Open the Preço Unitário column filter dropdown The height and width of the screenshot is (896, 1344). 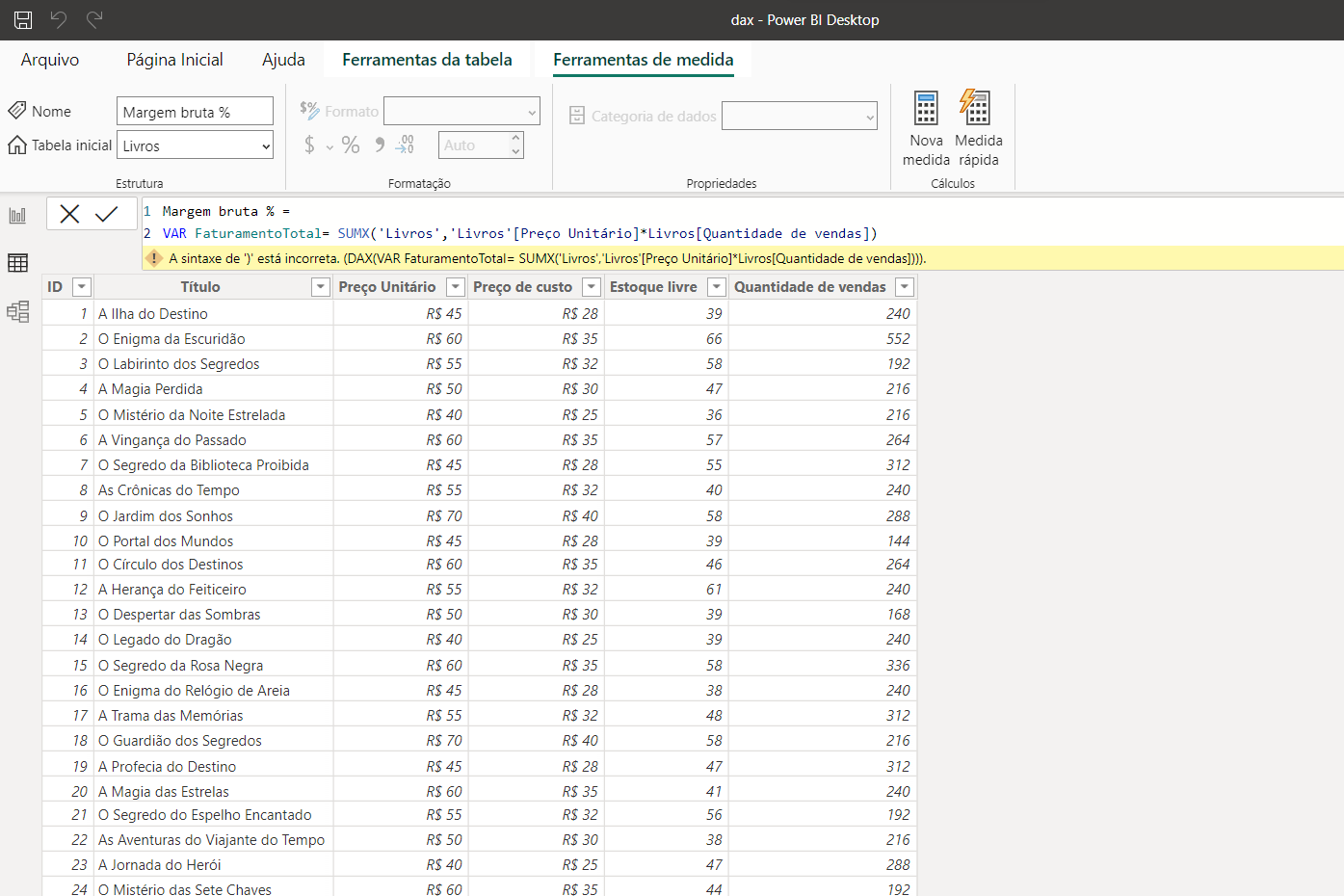[455, 287]
